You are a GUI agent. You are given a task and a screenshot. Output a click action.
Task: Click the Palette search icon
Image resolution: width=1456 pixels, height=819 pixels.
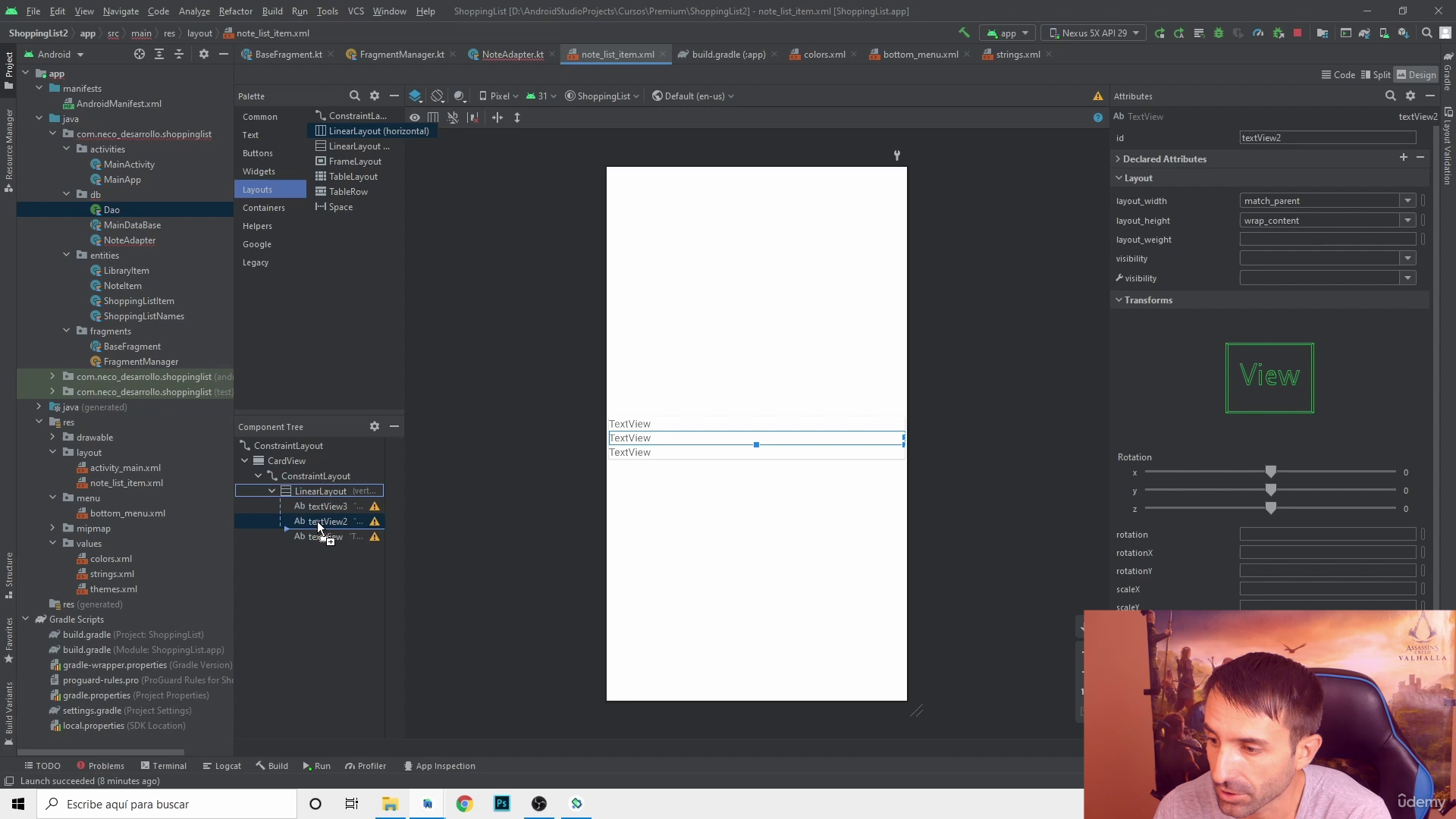point(354,96)
